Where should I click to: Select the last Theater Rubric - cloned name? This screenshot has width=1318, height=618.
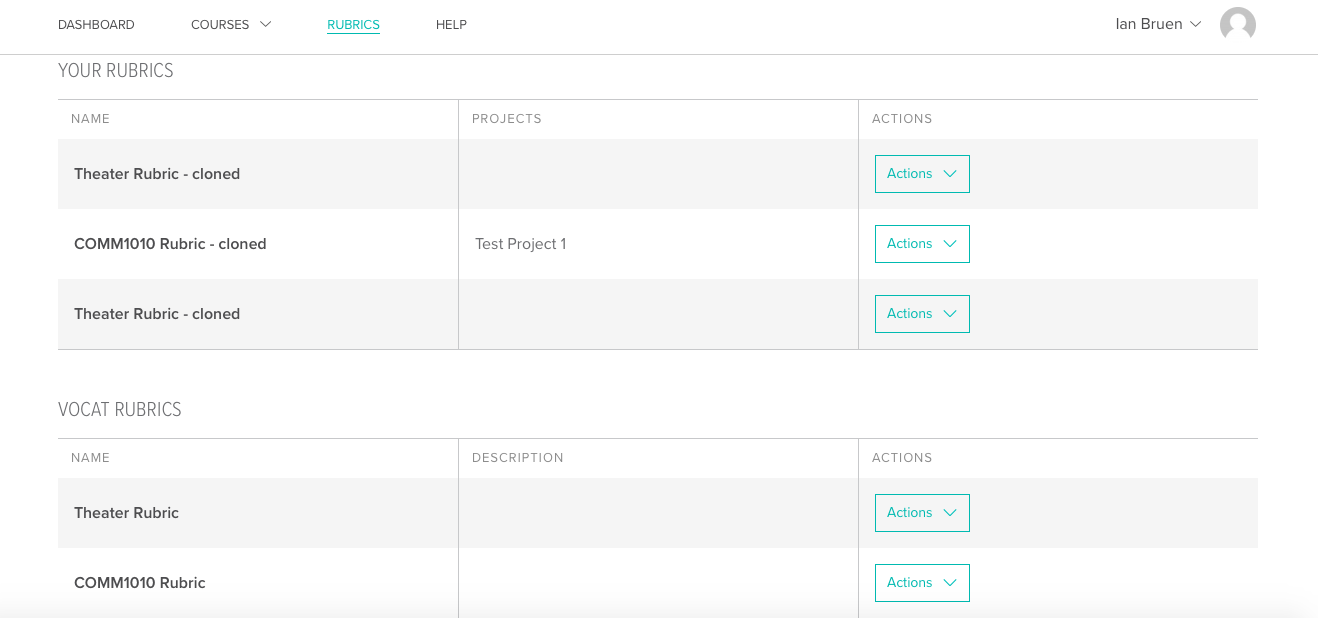157,314
